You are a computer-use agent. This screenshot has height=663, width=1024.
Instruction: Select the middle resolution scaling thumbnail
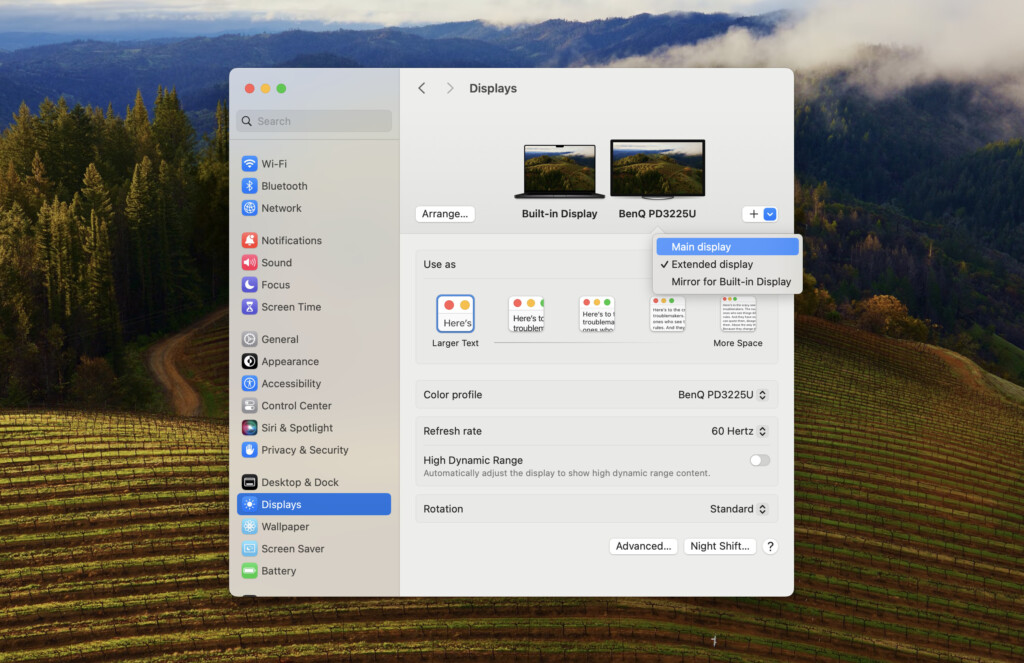point(597,314)
